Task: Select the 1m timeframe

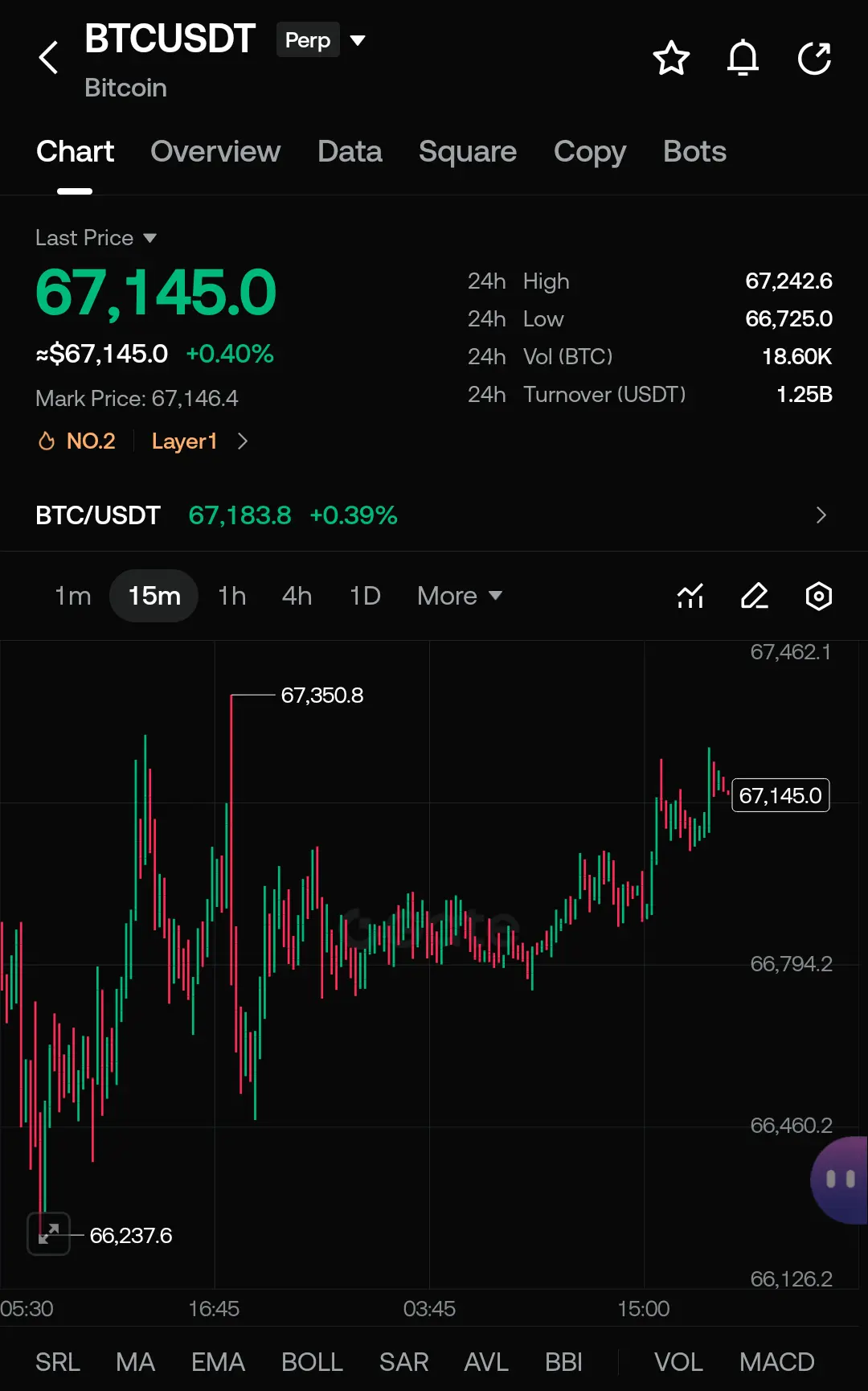Action: tap(72, 596)
